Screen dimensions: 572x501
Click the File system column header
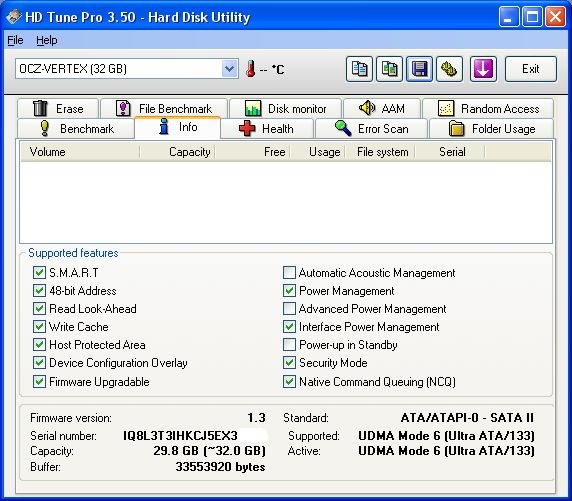point(380,152)
